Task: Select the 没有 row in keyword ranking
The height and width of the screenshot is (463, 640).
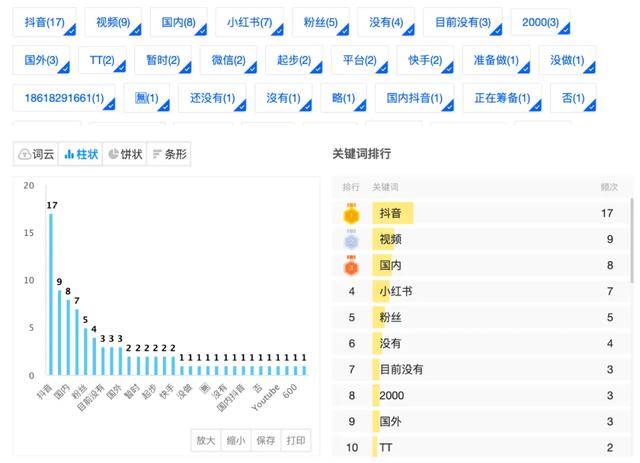Action: 481,343
